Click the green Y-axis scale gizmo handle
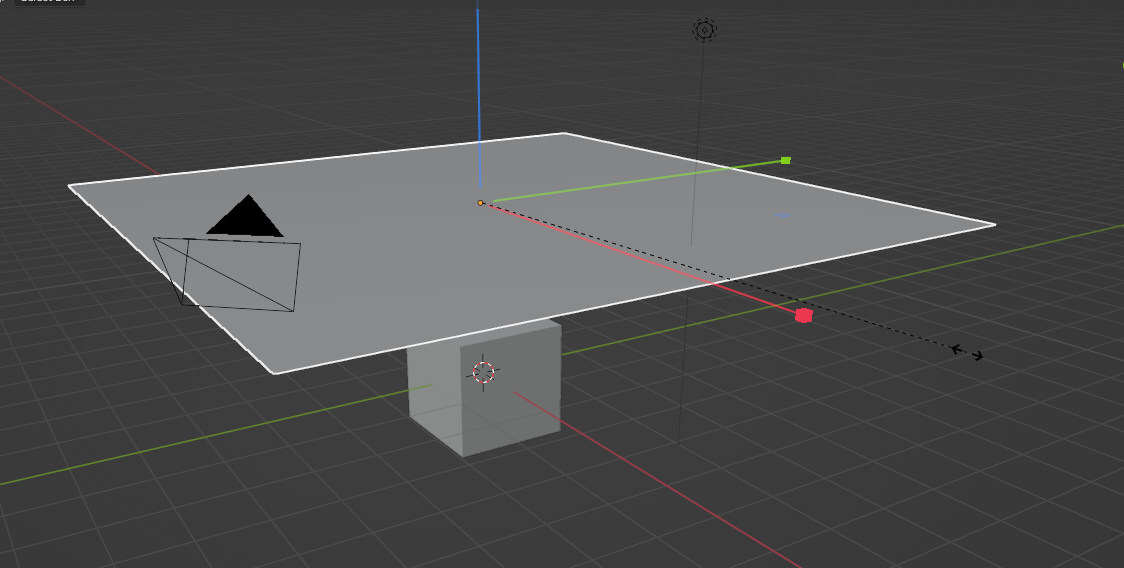Viewport: 1124px width, 568px height. tap(786, 161)
